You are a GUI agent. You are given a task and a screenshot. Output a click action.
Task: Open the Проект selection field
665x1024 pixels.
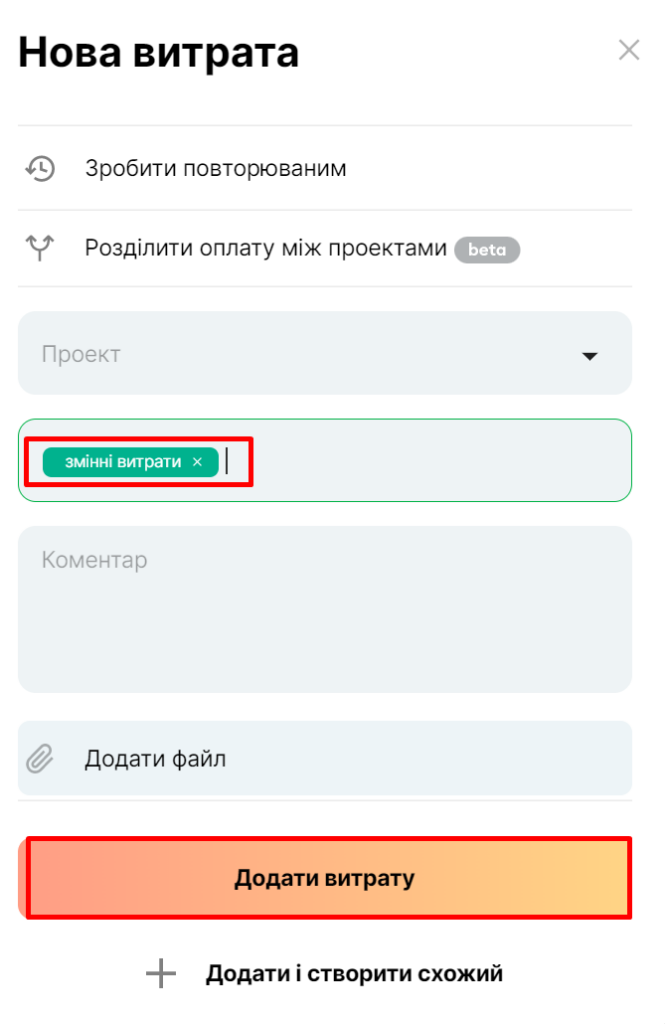325,353
